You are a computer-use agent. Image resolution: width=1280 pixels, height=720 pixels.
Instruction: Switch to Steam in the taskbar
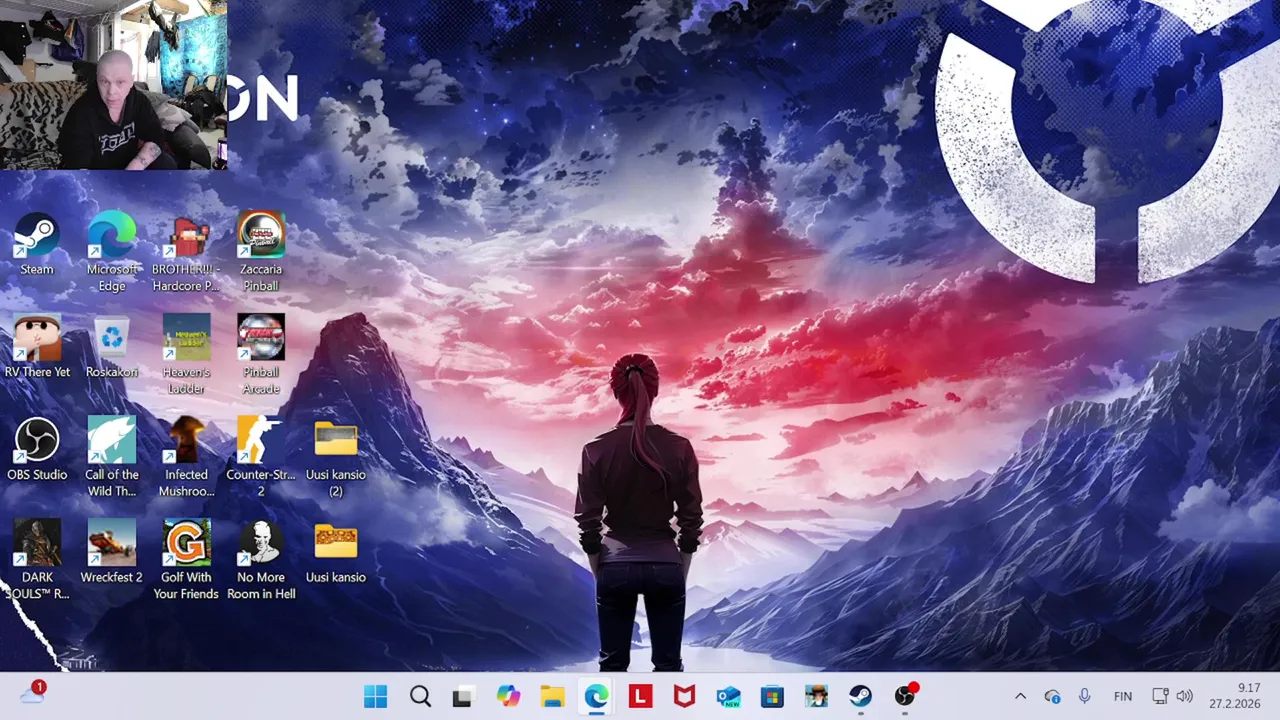860,696
